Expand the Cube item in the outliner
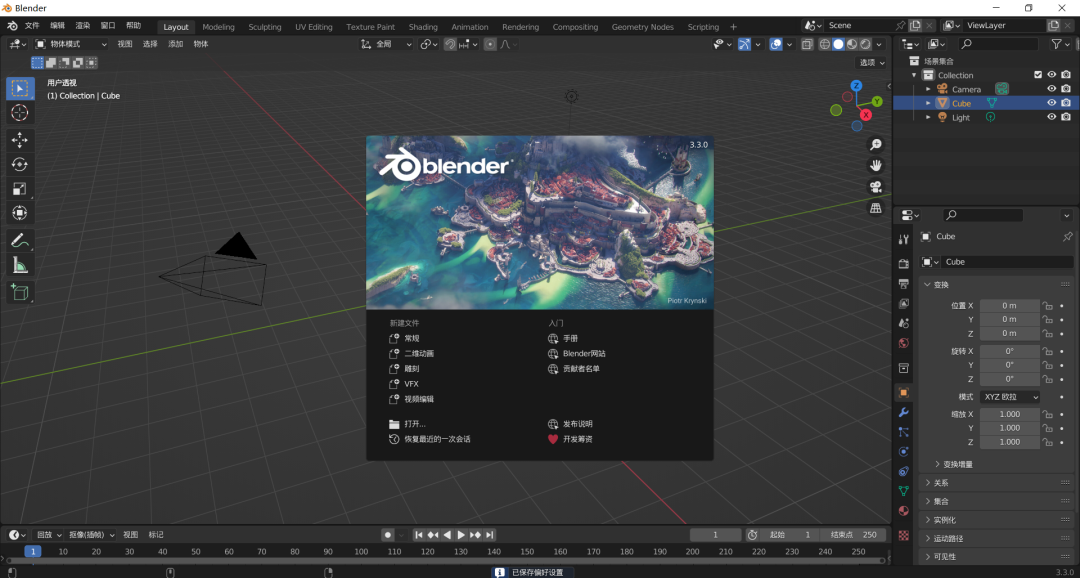1080x578 pixels. (928, 103)
